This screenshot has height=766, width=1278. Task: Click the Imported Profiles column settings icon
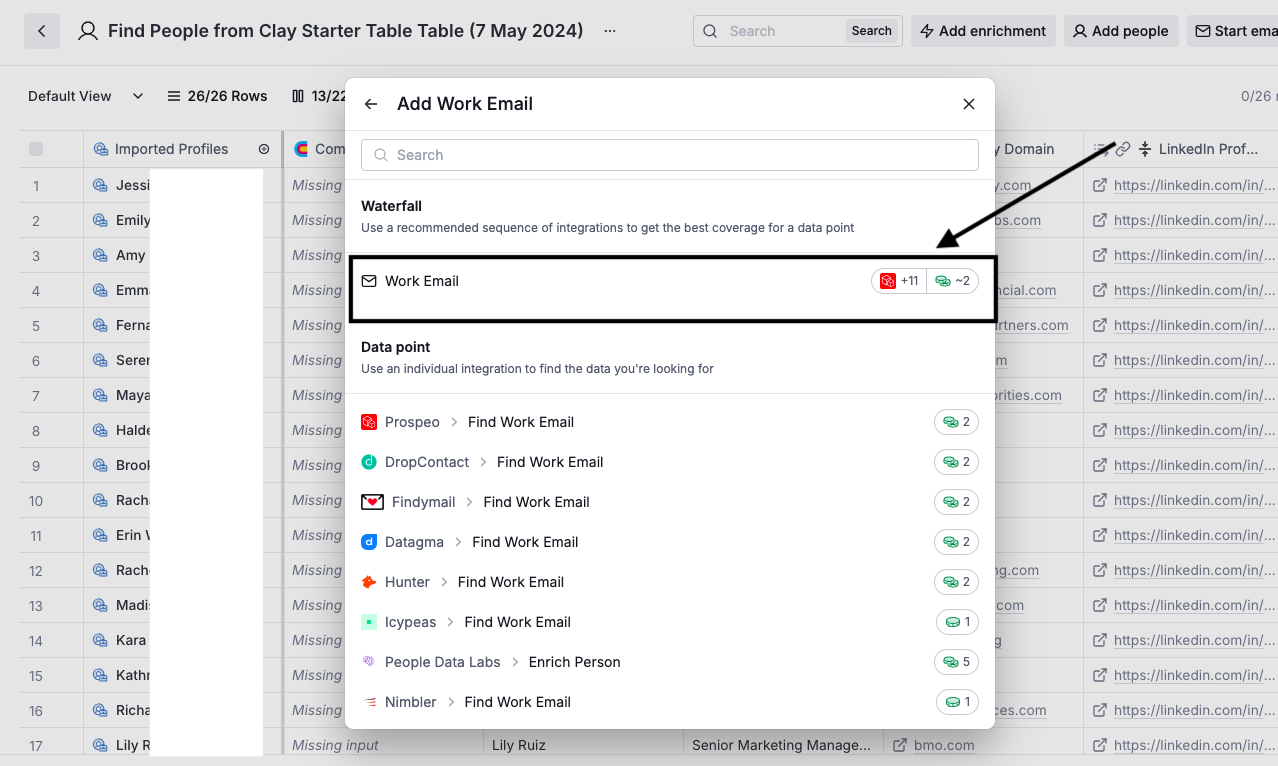click(x=264, y=149)
